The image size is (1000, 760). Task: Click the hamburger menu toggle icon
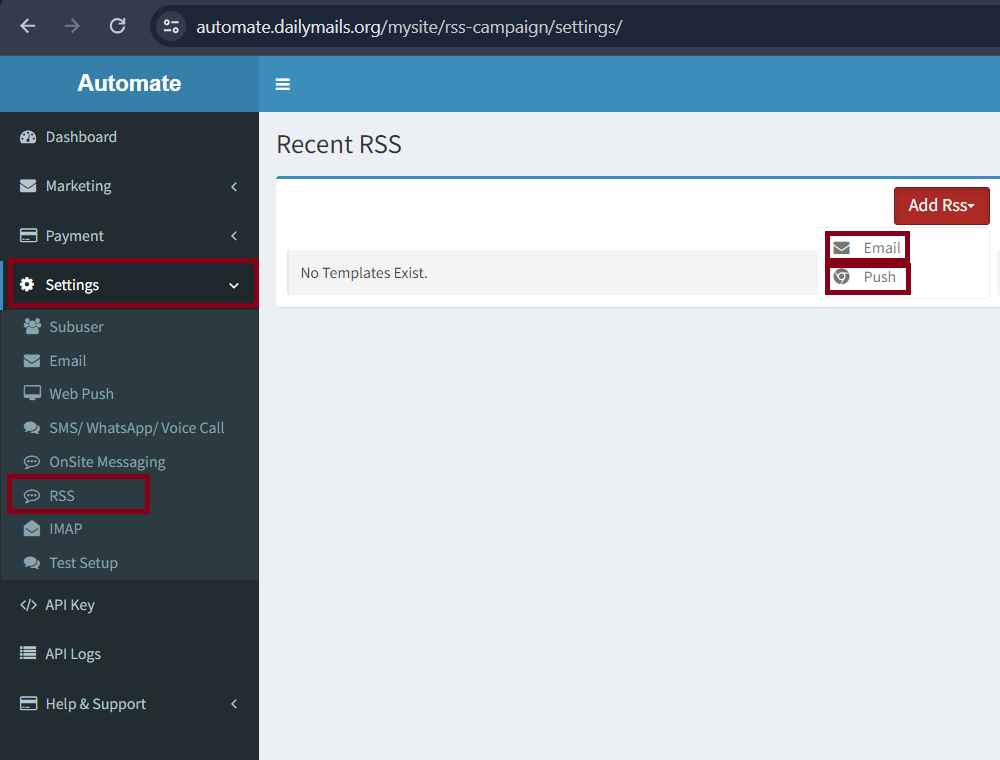click(x=283, y=84)
